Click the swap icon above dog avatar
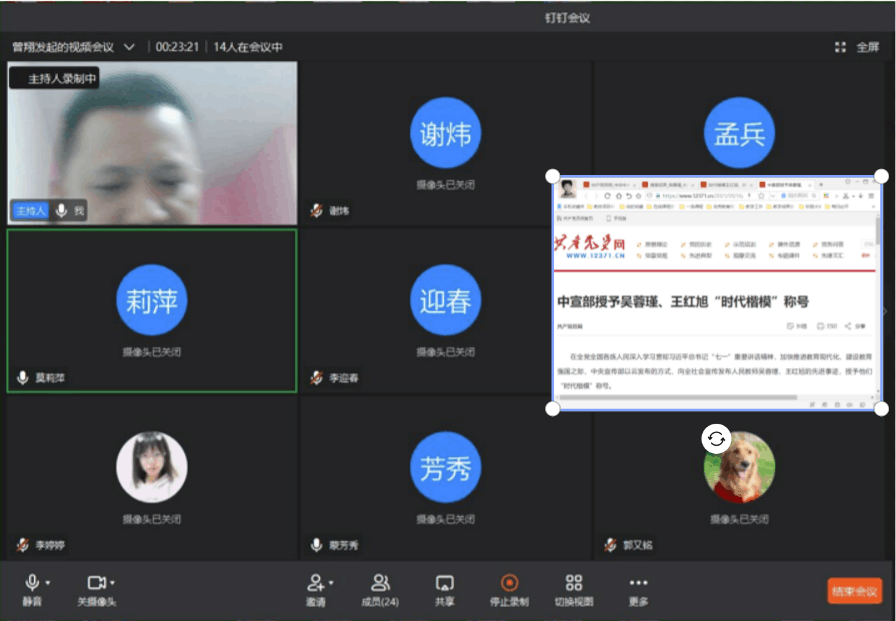The height and width of the screenshot is (621, 896). point(716,439)
